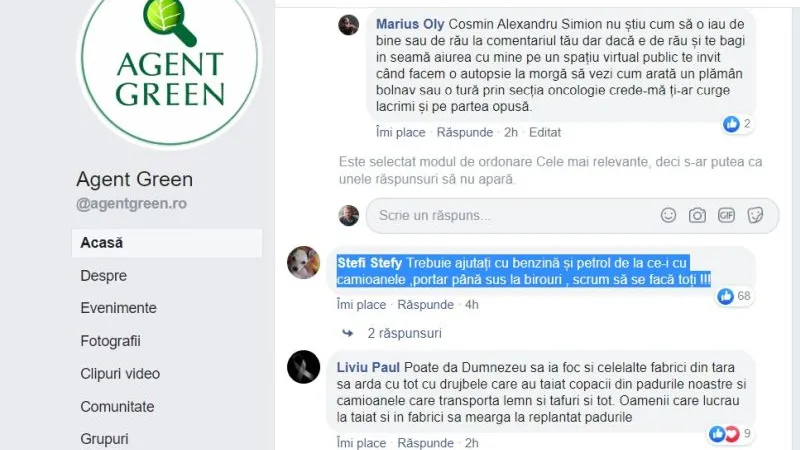Go to Evenimente section
The width and height of the screenshot is (800, 450).
click(x=118, y=308)
